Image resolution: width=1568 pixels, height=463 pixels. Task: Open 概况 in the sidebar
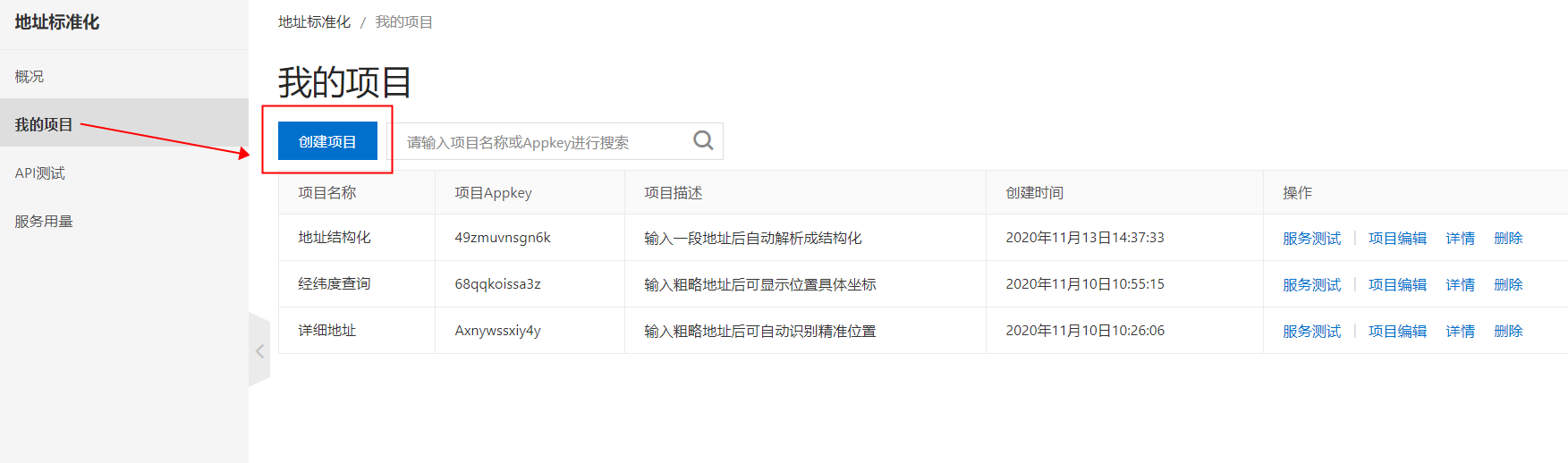pyautogui.click(x=30, y=76)
